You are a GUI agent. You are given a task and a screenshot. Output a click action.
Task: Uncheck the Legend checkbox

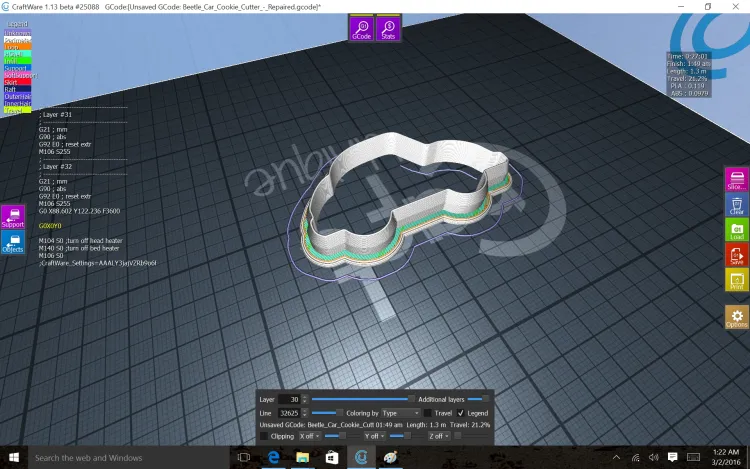pyautogui.click(x=461, y=413)
